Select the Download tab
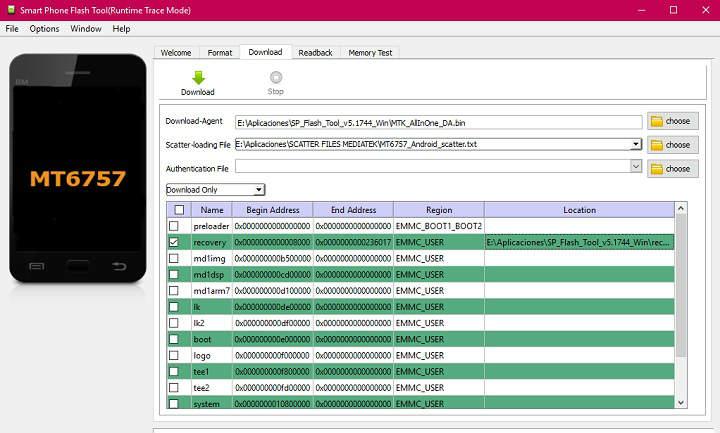This screenshot has height=433, width=720. pos(265,52)
